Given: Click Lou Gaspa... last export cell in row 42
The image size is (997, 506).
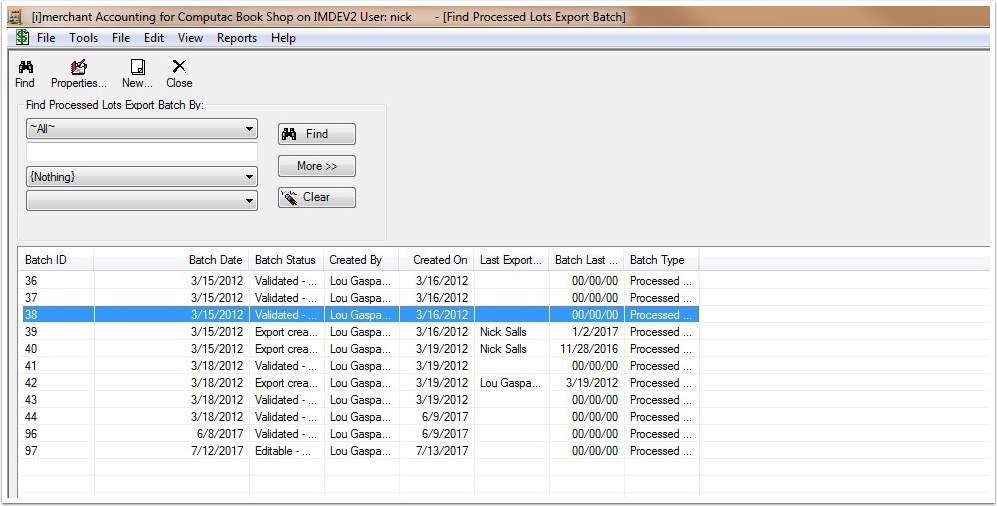Looking at the screenshot, I should click(x=510, y=383).
